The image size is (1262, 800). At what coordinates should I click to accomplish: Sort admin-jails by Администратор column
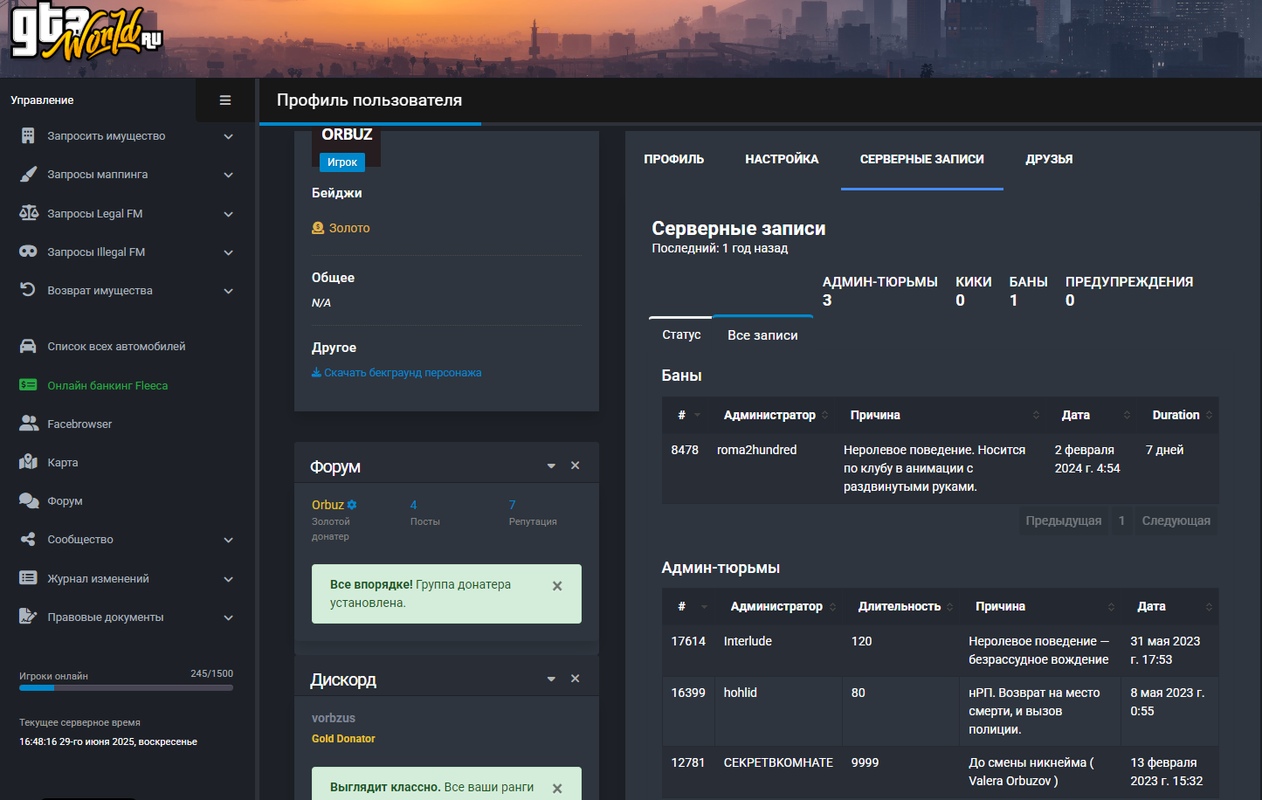click(780, 606)
